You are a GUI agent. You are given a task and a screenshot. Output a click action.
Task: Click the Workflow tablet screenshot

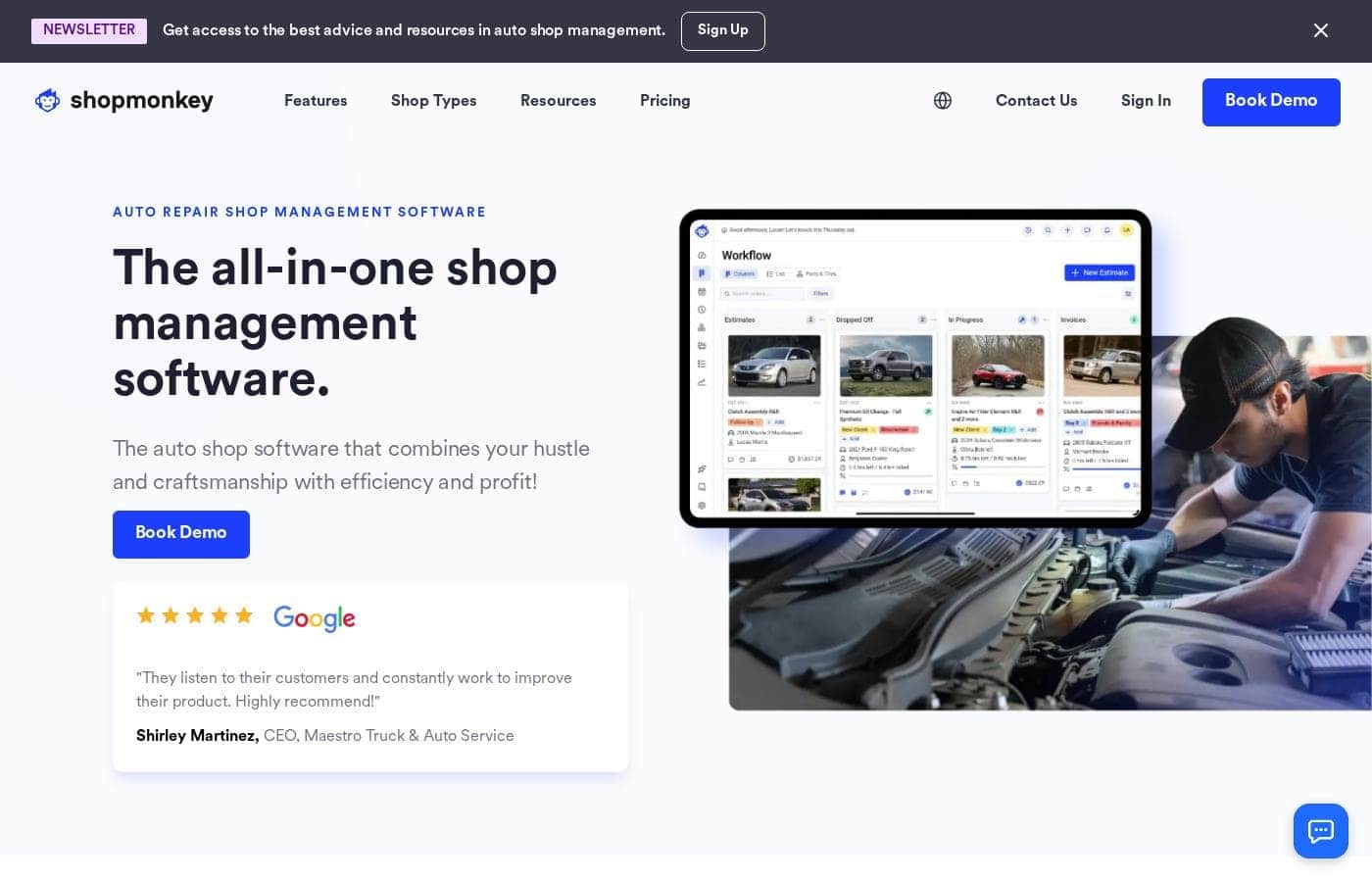[915, 368]
